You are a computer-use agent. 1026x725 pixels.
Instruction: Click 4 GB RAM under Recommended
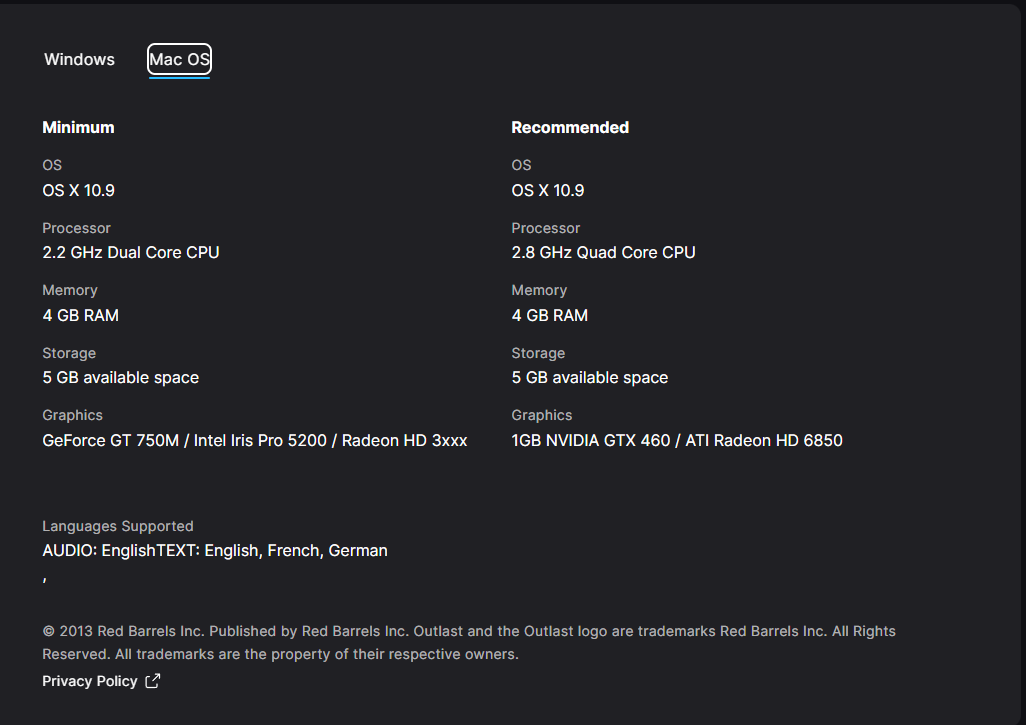click(549, 315)
